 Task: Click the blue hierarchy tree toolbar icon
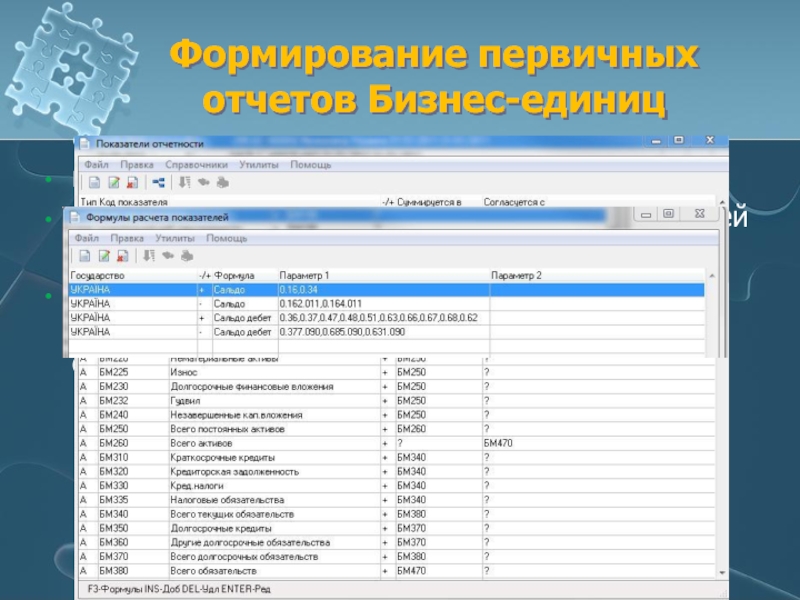[158, 183]
